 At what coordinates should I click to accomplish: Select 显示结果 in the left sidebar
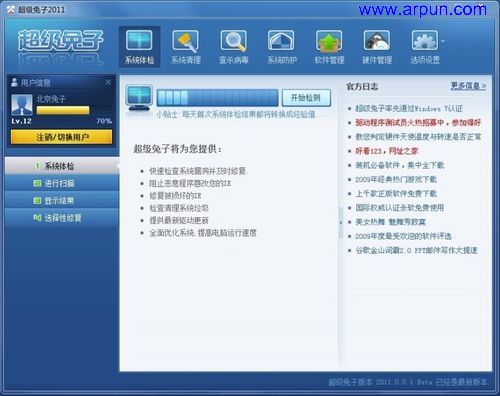click(62, 201)
